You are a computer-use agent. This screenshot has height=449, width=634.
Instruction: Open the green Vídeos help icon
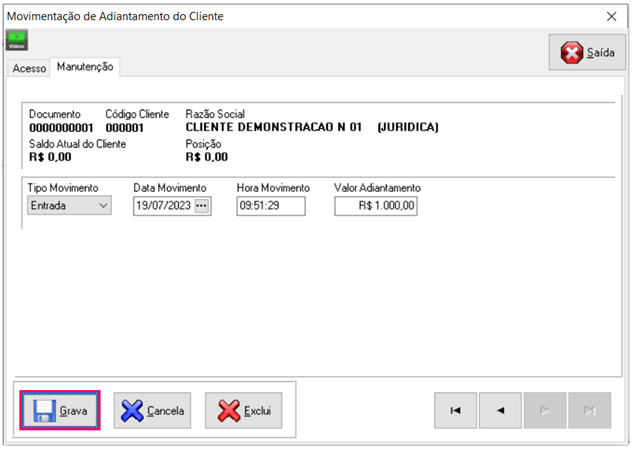point(17,41)
